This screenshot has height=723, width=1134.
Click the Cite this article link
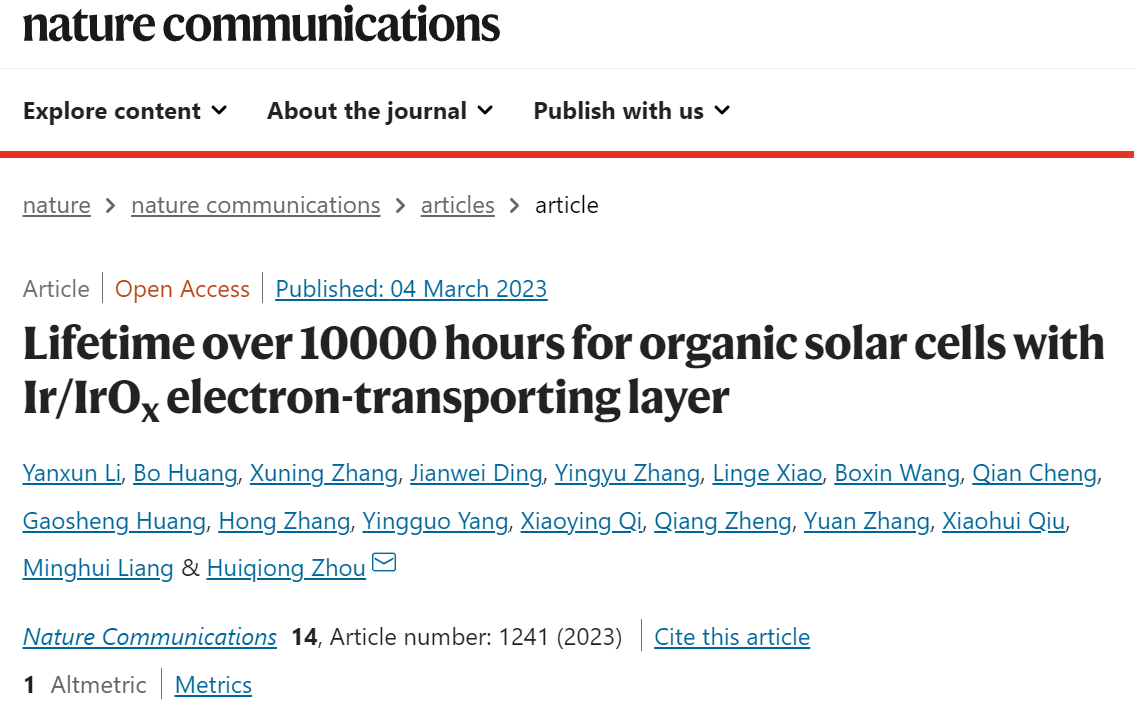(732, 637)
